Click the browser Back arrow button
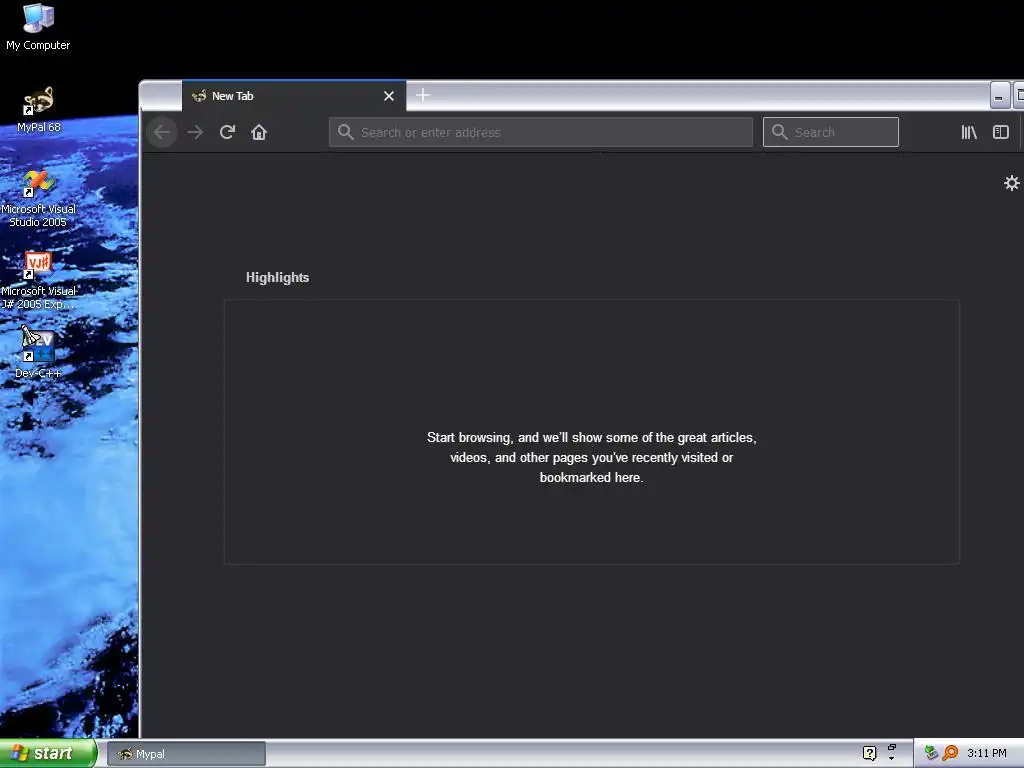The height and width of the screenshot is (768, 1024). pos(161,133)
